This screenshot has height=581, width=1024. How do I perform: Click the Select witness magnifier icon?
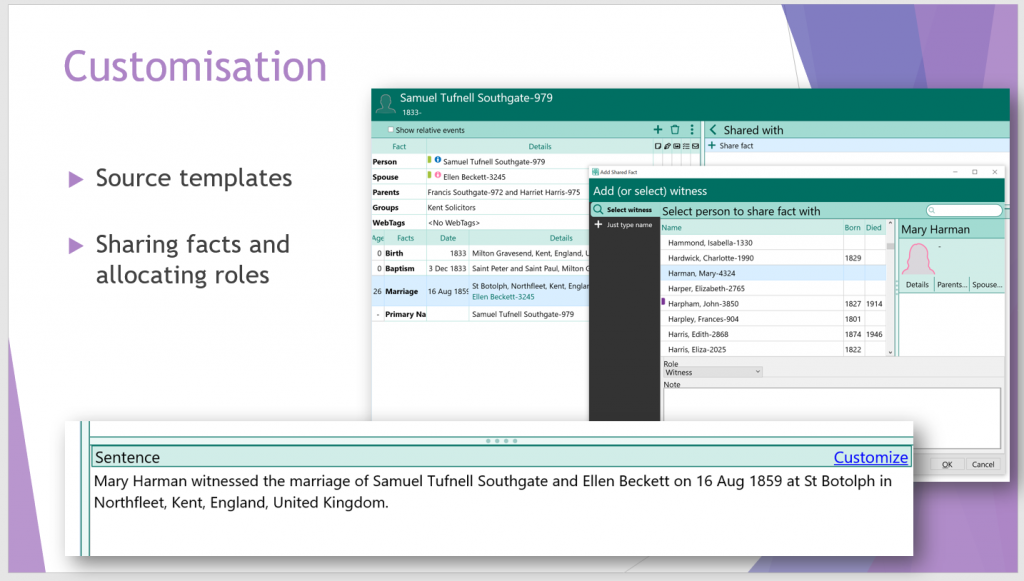(598, 210)
